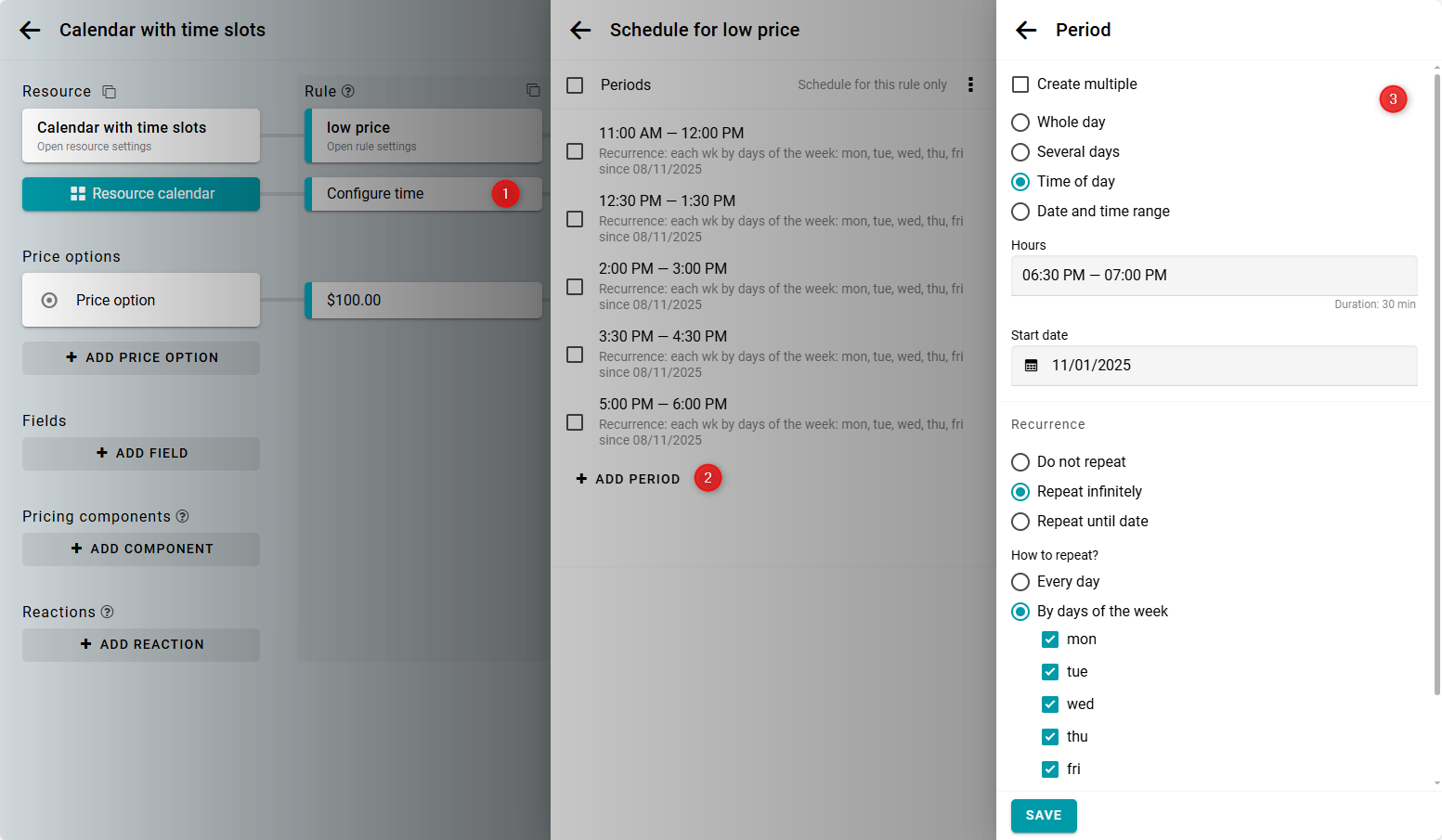Select the 2:00 PM — 3:00 PM period checkbox
This screenshot has width=1442, height=840.
tap(575, 287)
